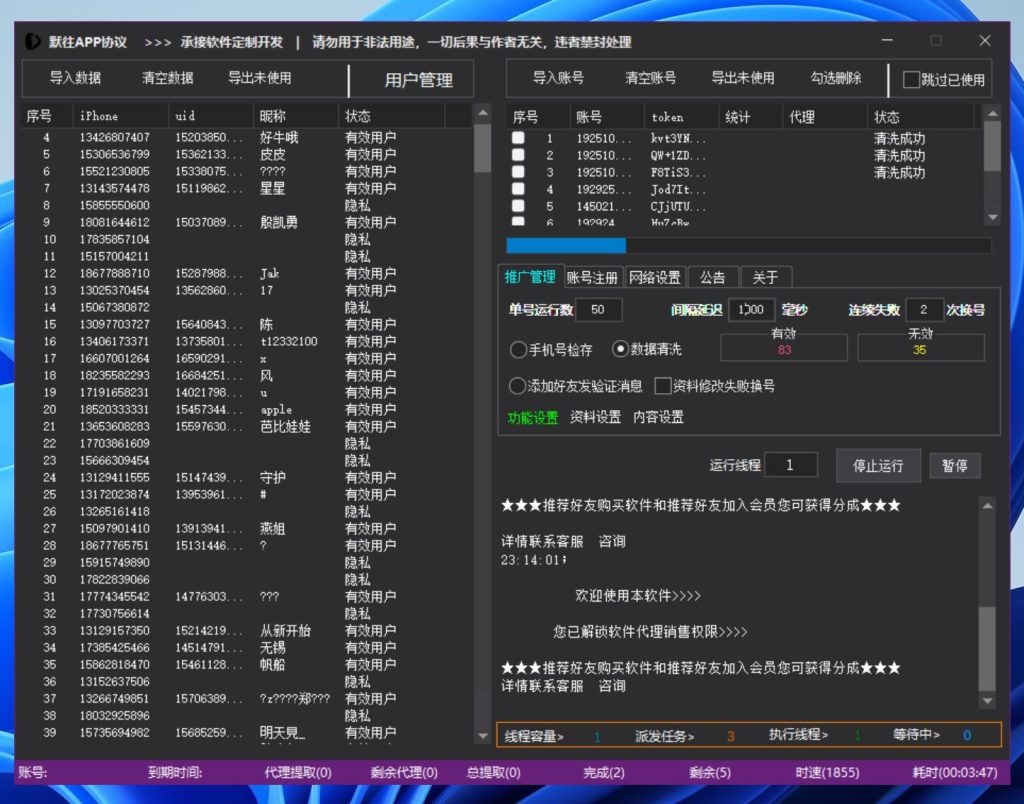Toggle 资料修改失败换号 checkbox
This screenshot has width=1024, height=804.
(662, 386)
